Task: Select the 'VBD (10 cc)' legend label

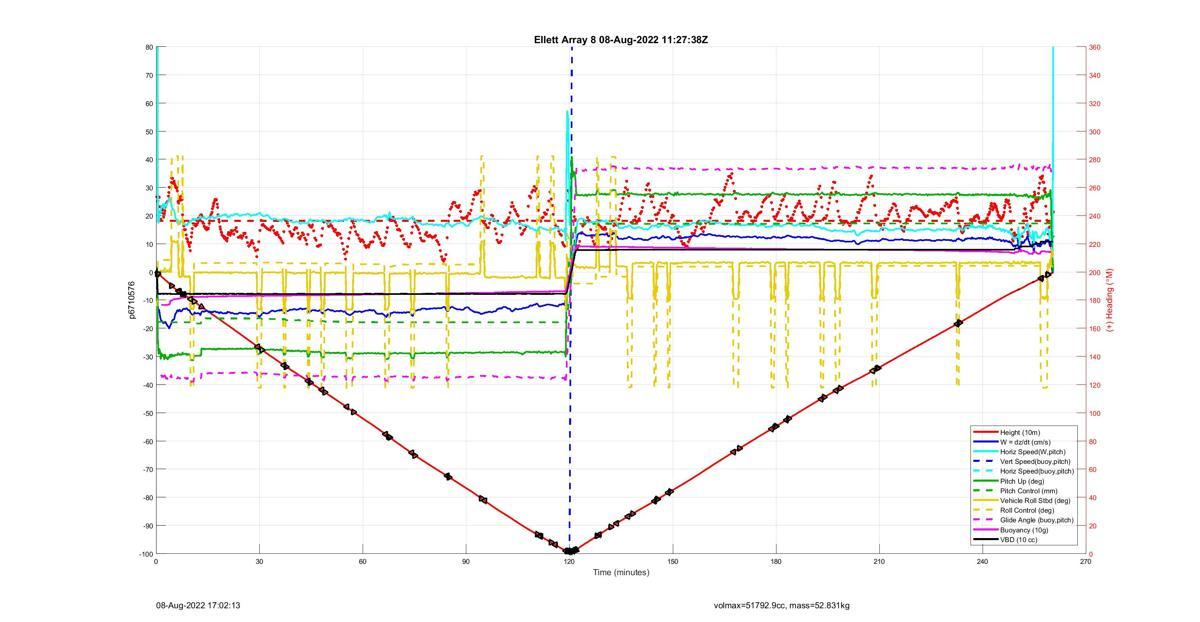Action: [x=1019, y=540]
